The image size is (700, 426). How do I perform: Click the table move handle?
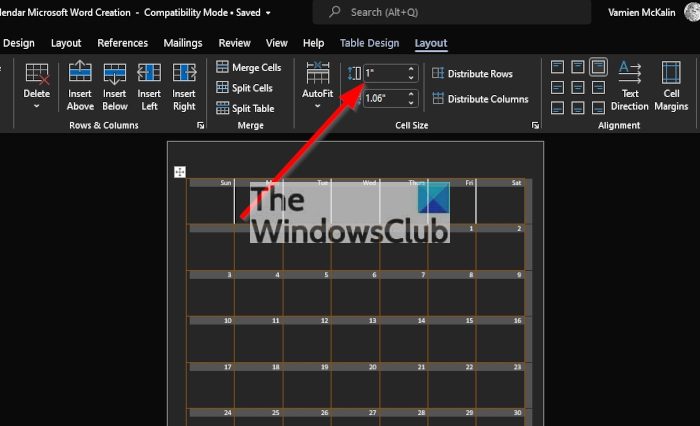179,172
